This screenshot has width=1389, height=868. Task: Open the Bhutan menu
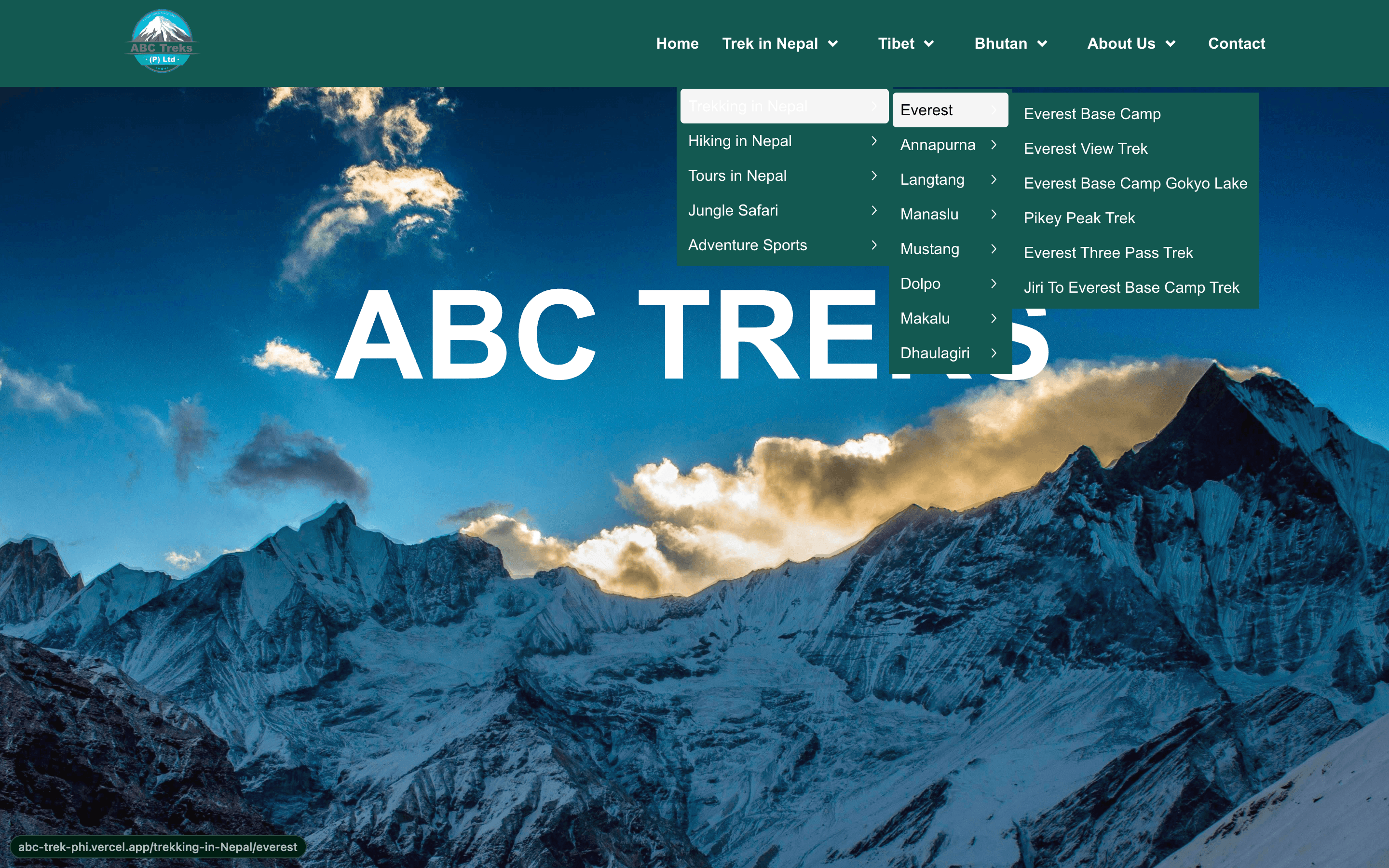[x=1000, y=43]
